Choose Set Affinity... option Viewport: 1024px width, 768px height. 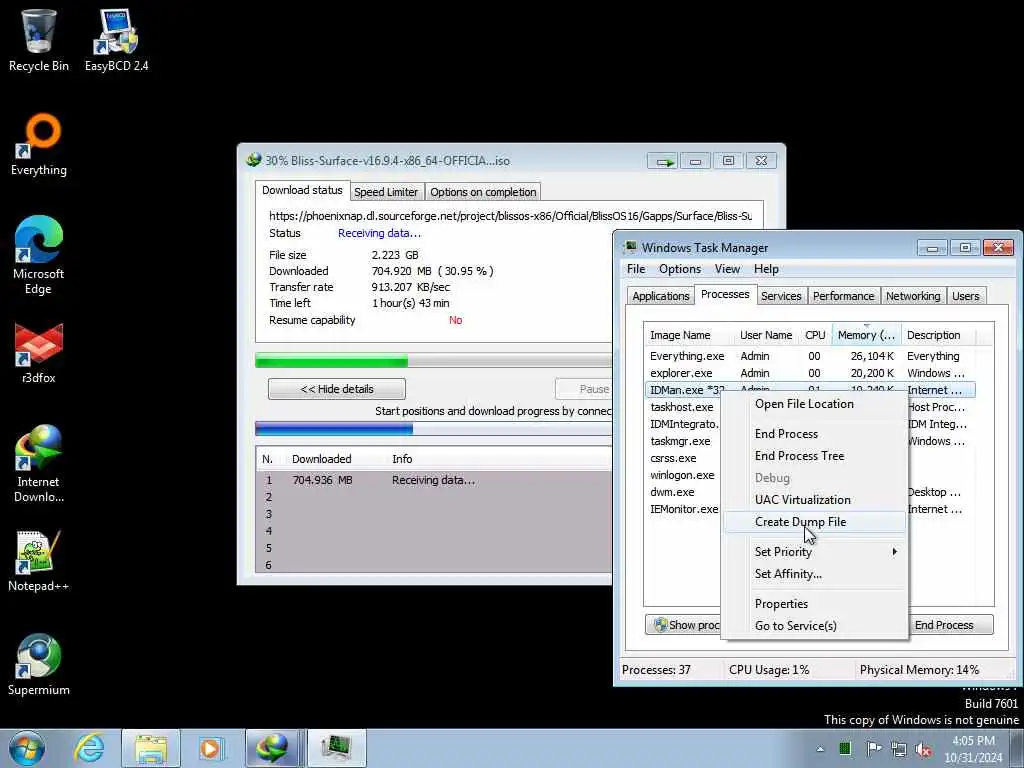[x=814, y=574]
